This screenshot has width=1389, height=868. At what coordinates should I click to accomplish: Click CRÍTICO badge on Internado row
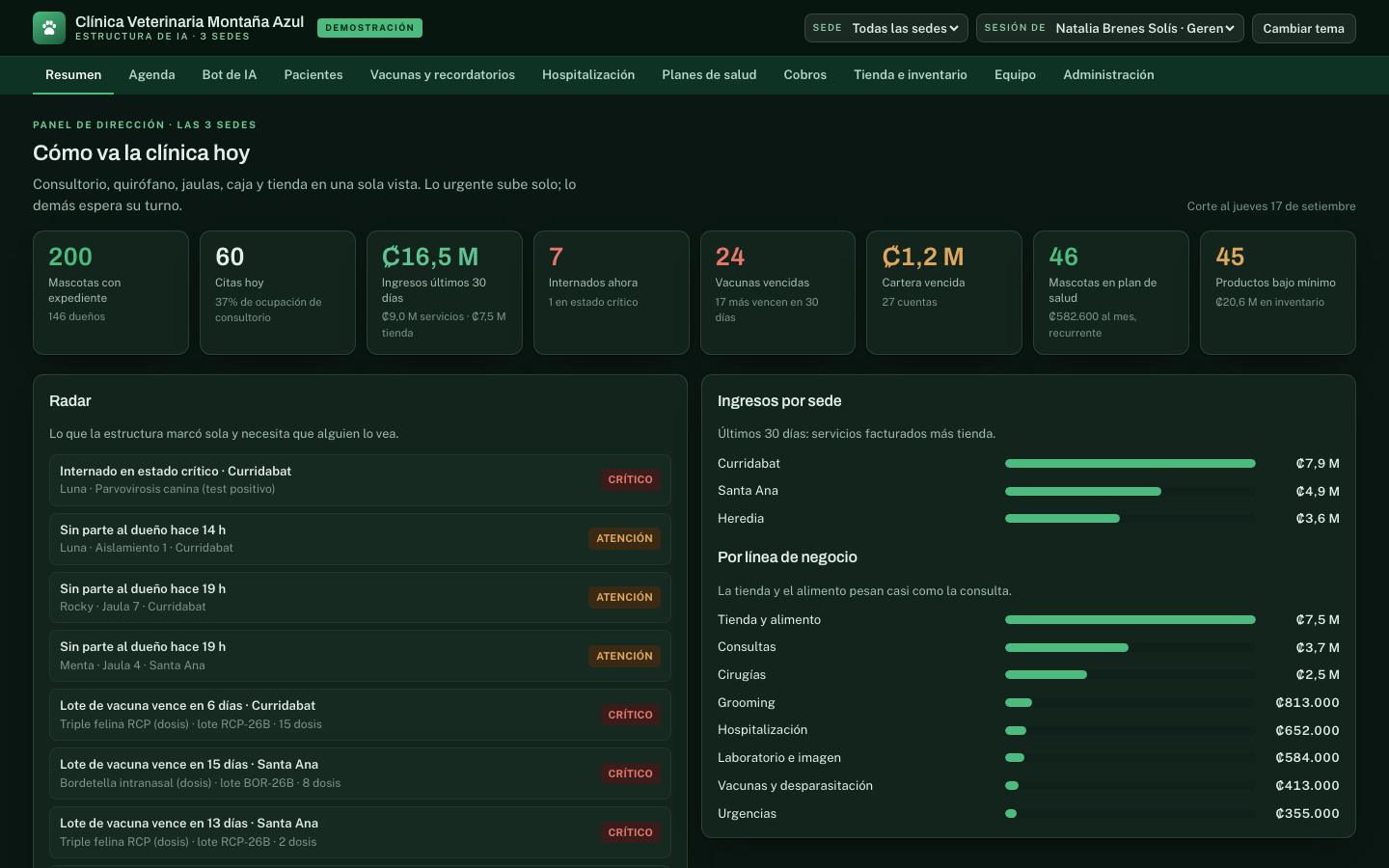630,479
